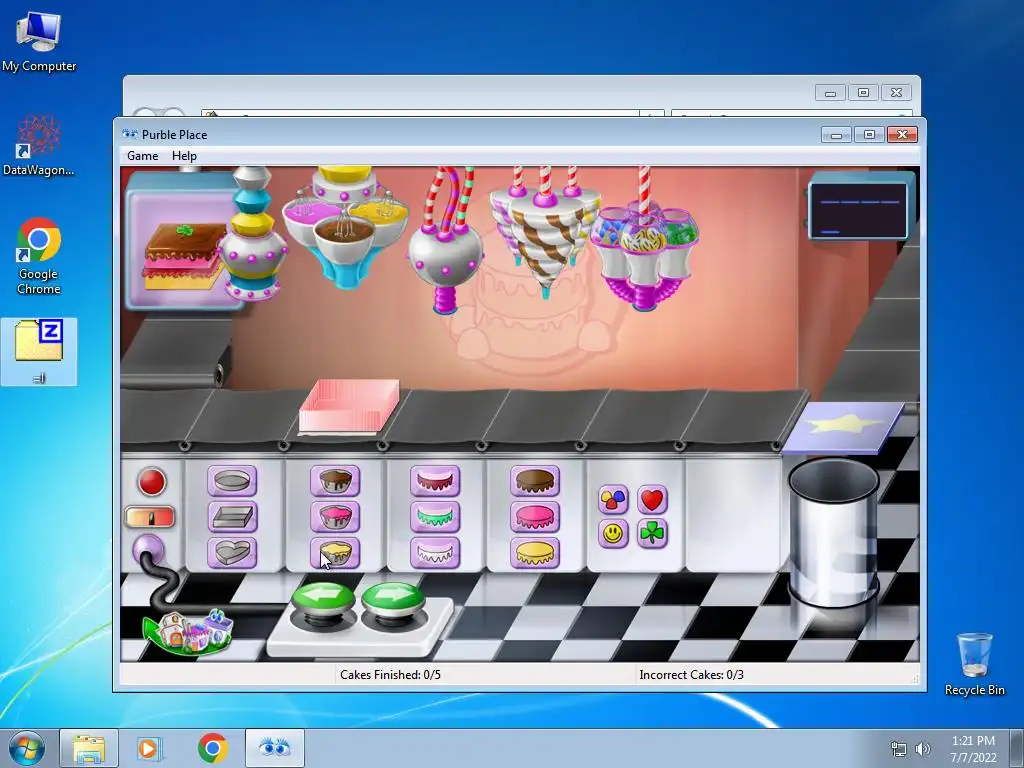
Task: Open the Help menu
Action: [x=184, y=155]
